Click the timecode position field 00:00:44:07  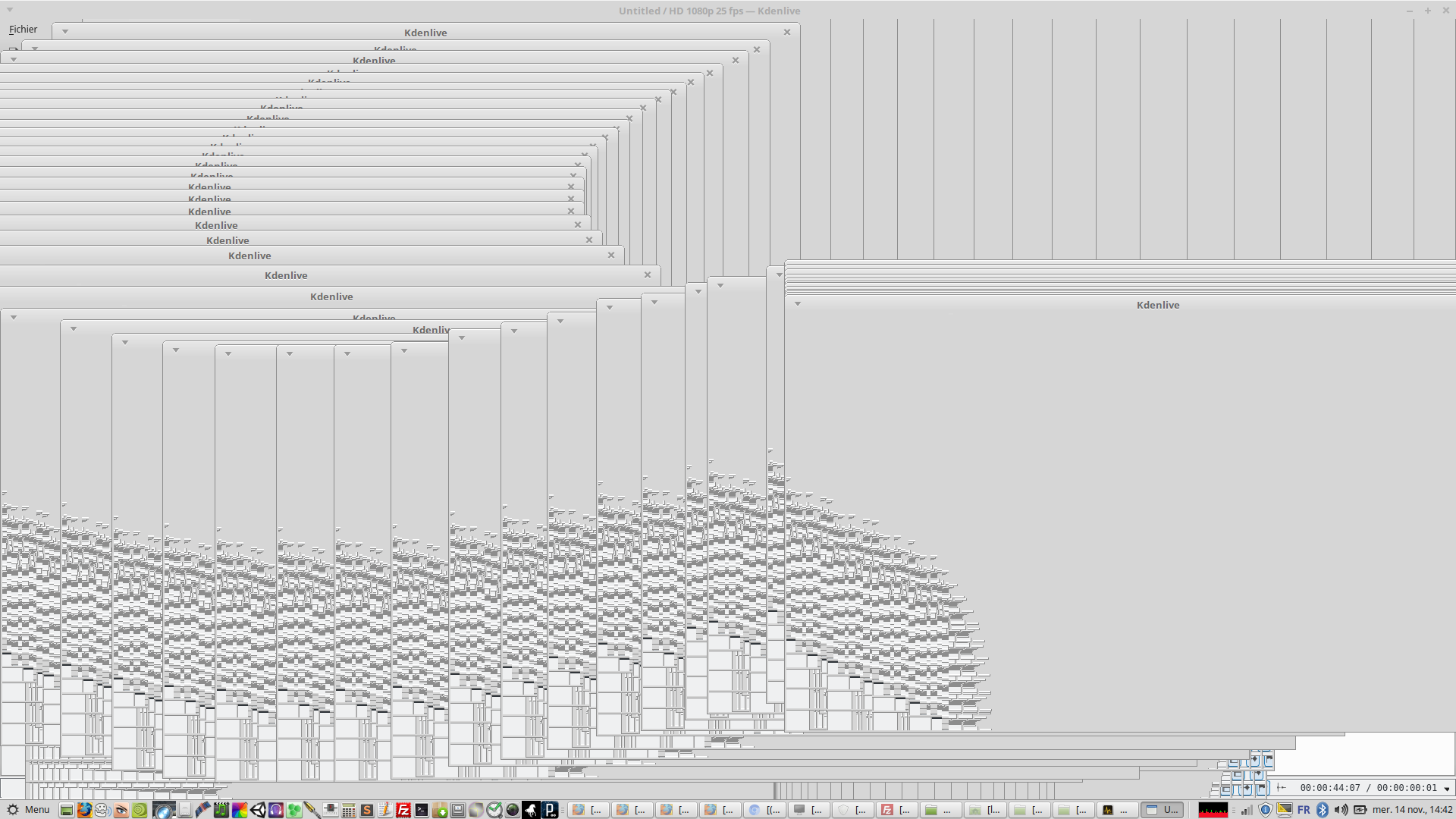[1330, 788]
